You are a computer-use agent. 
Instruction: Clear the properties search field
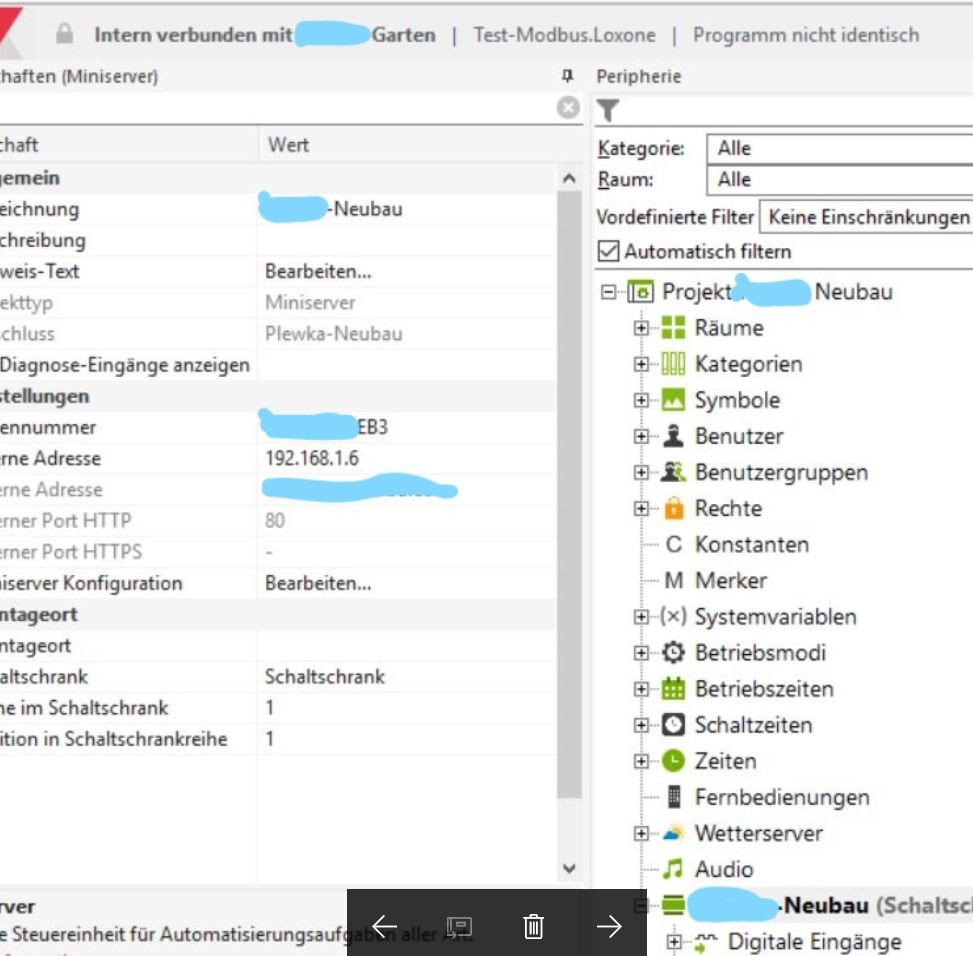coord(568,107)
